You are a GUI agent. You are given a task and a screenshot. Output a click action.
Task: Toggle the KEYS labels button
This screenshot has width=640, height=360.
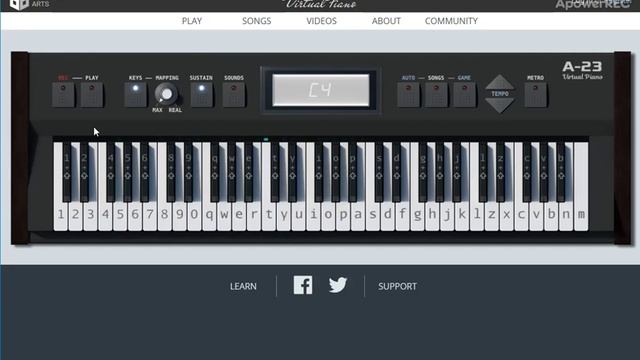pos(136,95)
